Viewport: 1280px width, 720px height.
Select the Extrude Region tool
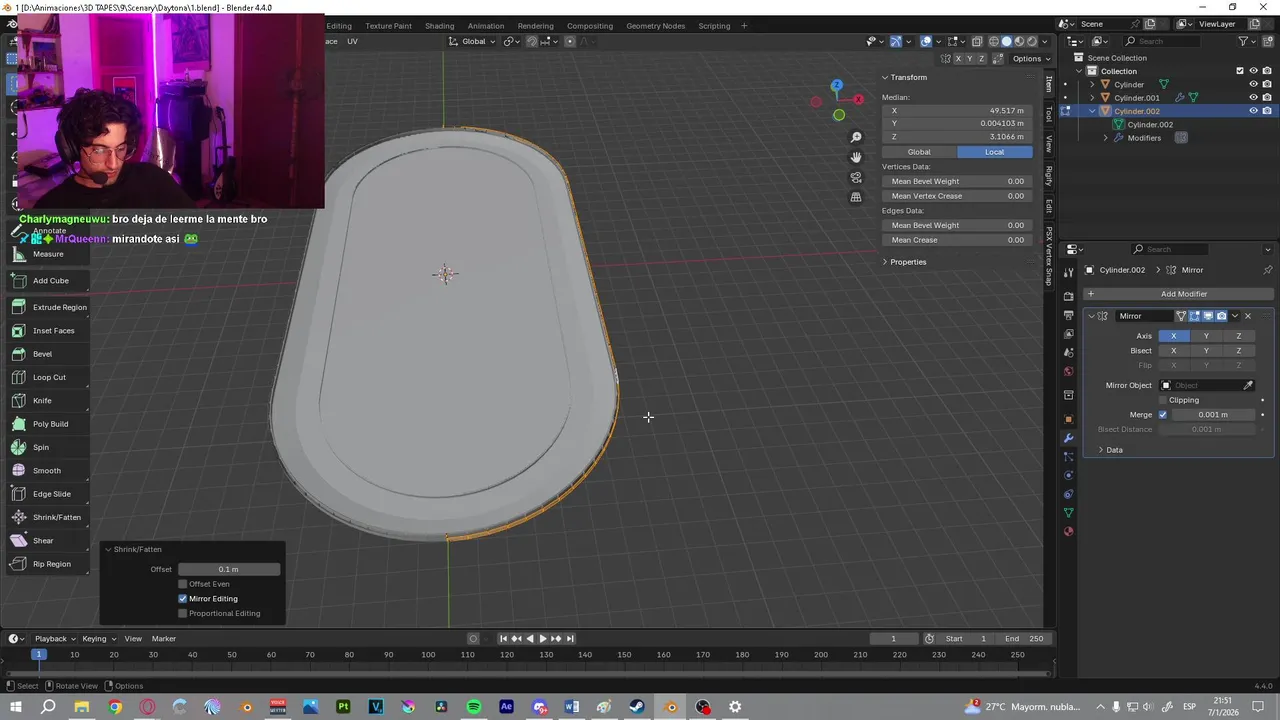click(59, 307)
